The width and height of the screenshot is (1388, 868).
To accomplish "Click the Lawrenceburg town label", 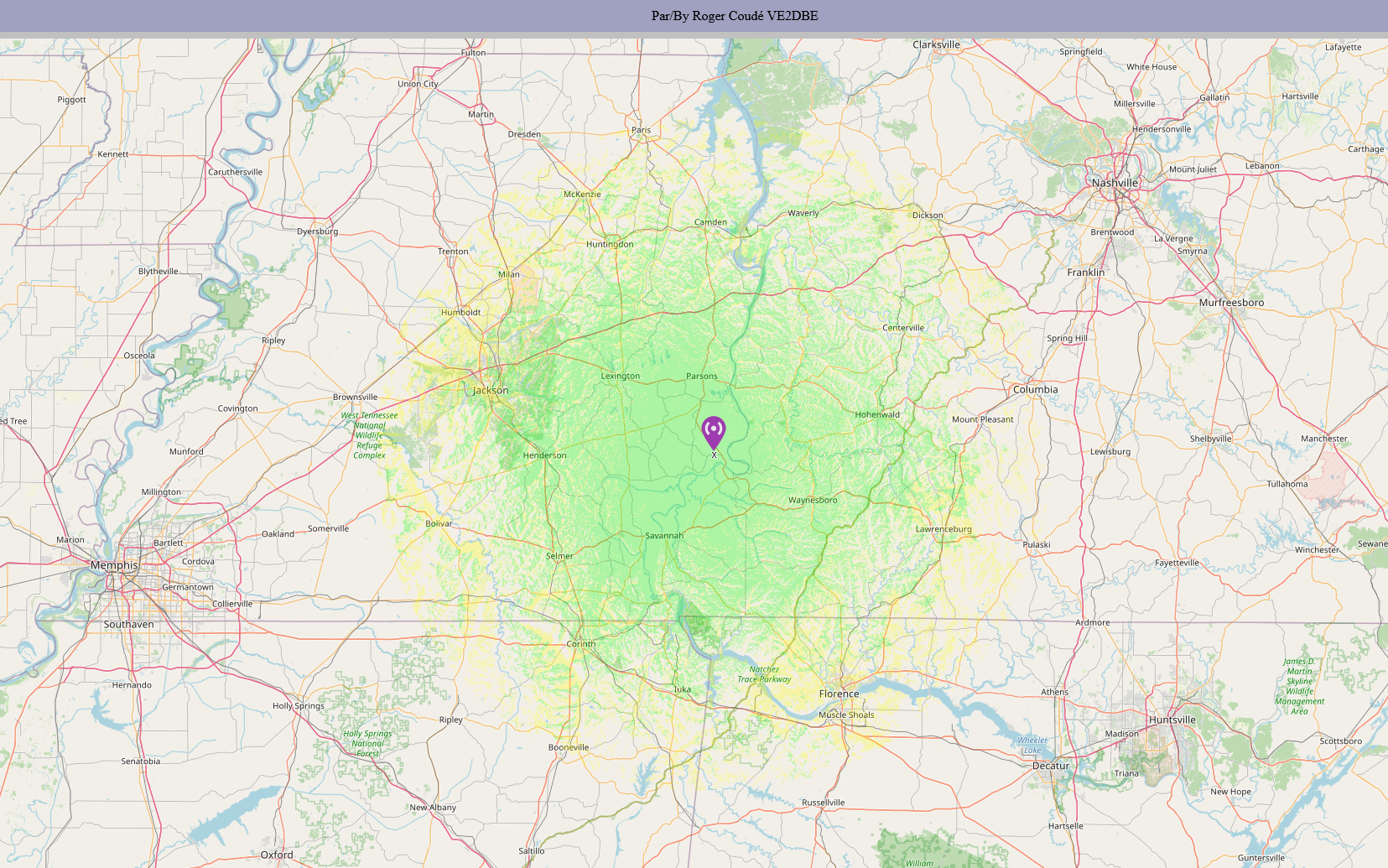I will point(944,529).
